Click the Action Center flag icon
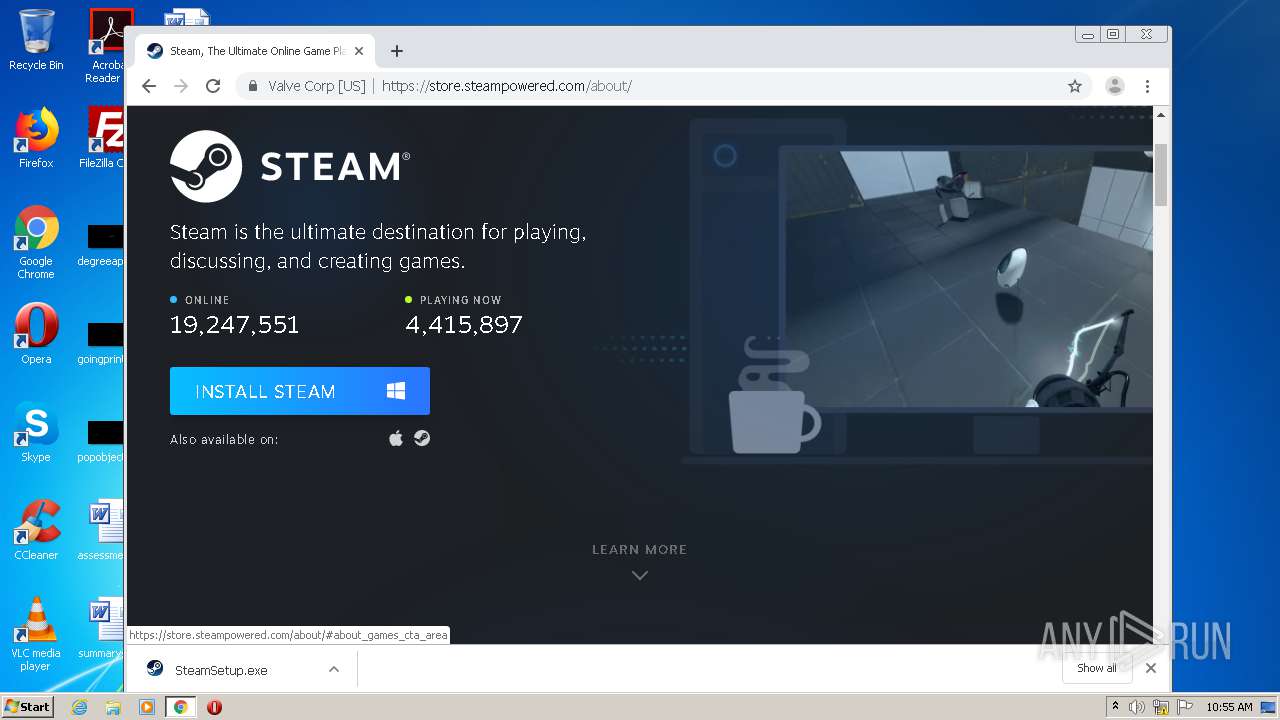Screen dimensions: 1280x720 (x=1184, y=707)
